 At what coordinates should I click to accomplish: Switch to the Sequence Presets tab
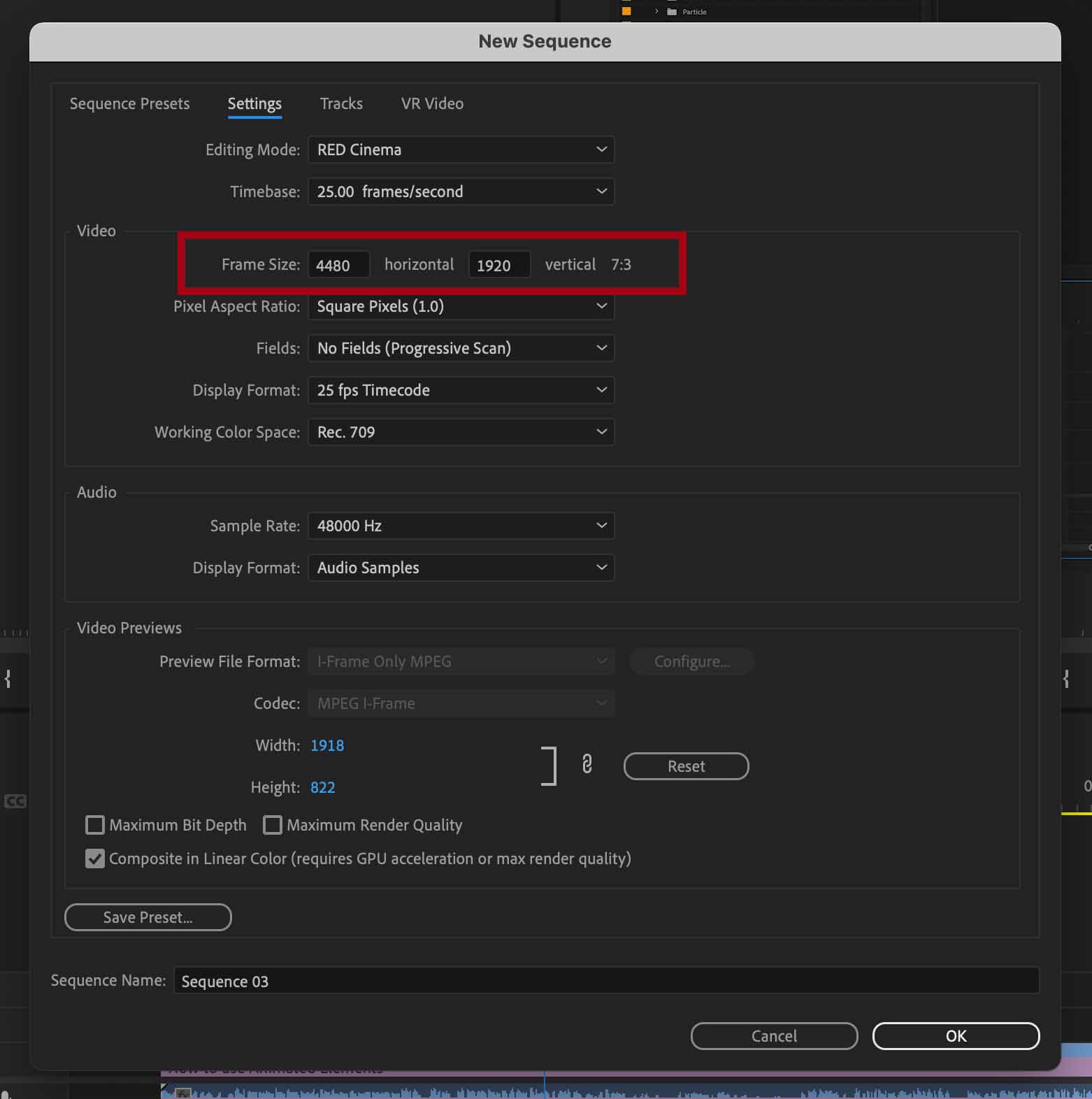click(x=129, y=103)
